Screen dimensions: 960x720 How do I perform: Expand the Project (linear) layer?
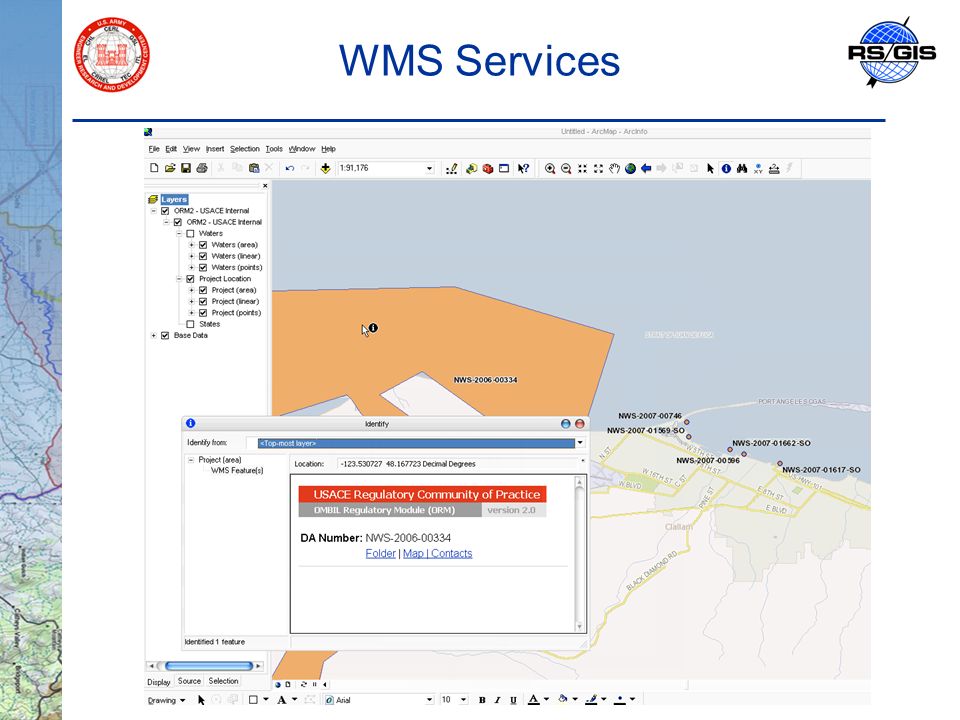[x=192, y=301]
